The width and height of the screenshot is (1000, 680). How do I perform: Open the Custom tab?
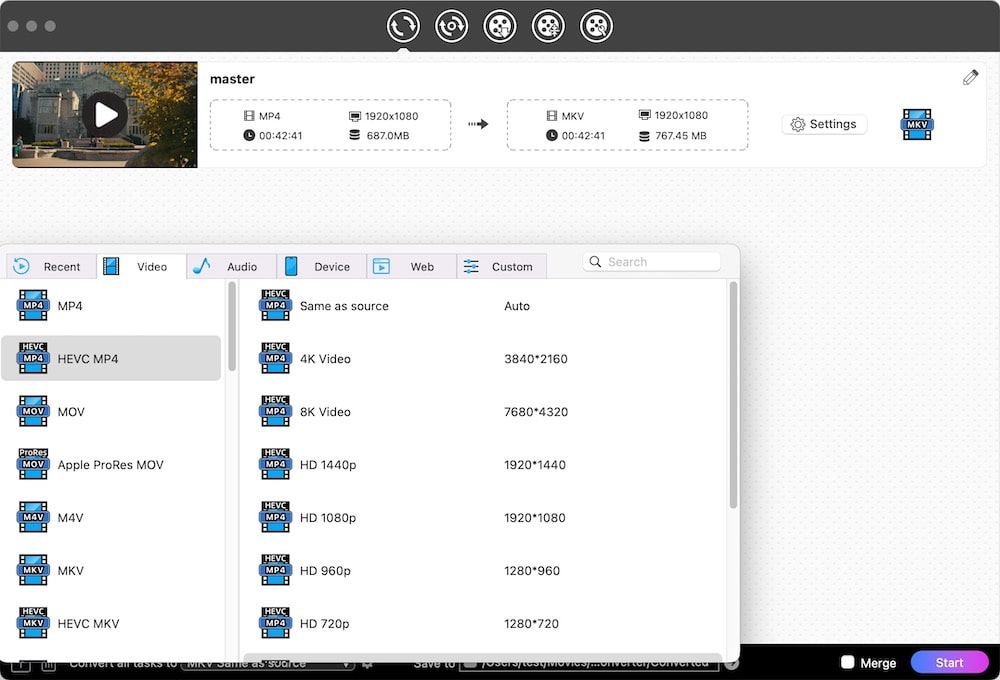(502, 267)
